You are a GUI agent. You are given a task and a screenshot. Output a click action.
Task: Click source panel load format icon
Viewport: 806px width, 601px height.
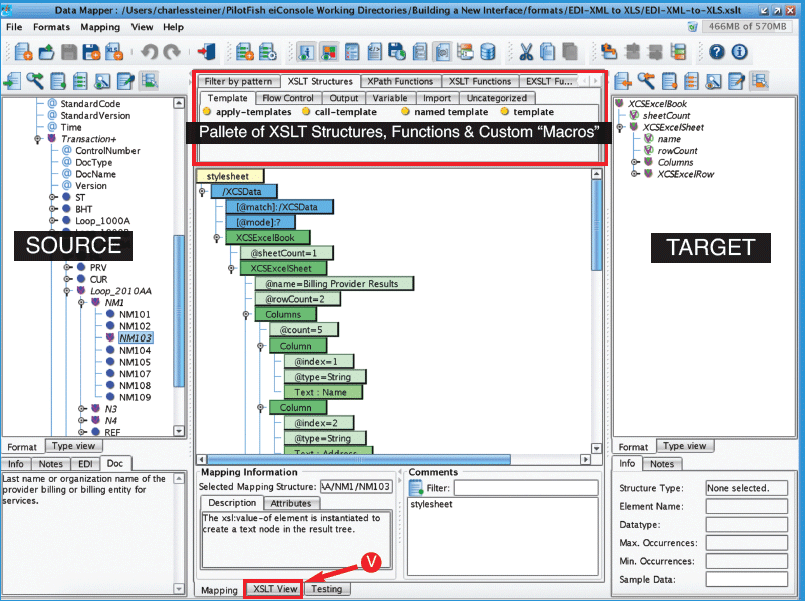pos(12,81)
